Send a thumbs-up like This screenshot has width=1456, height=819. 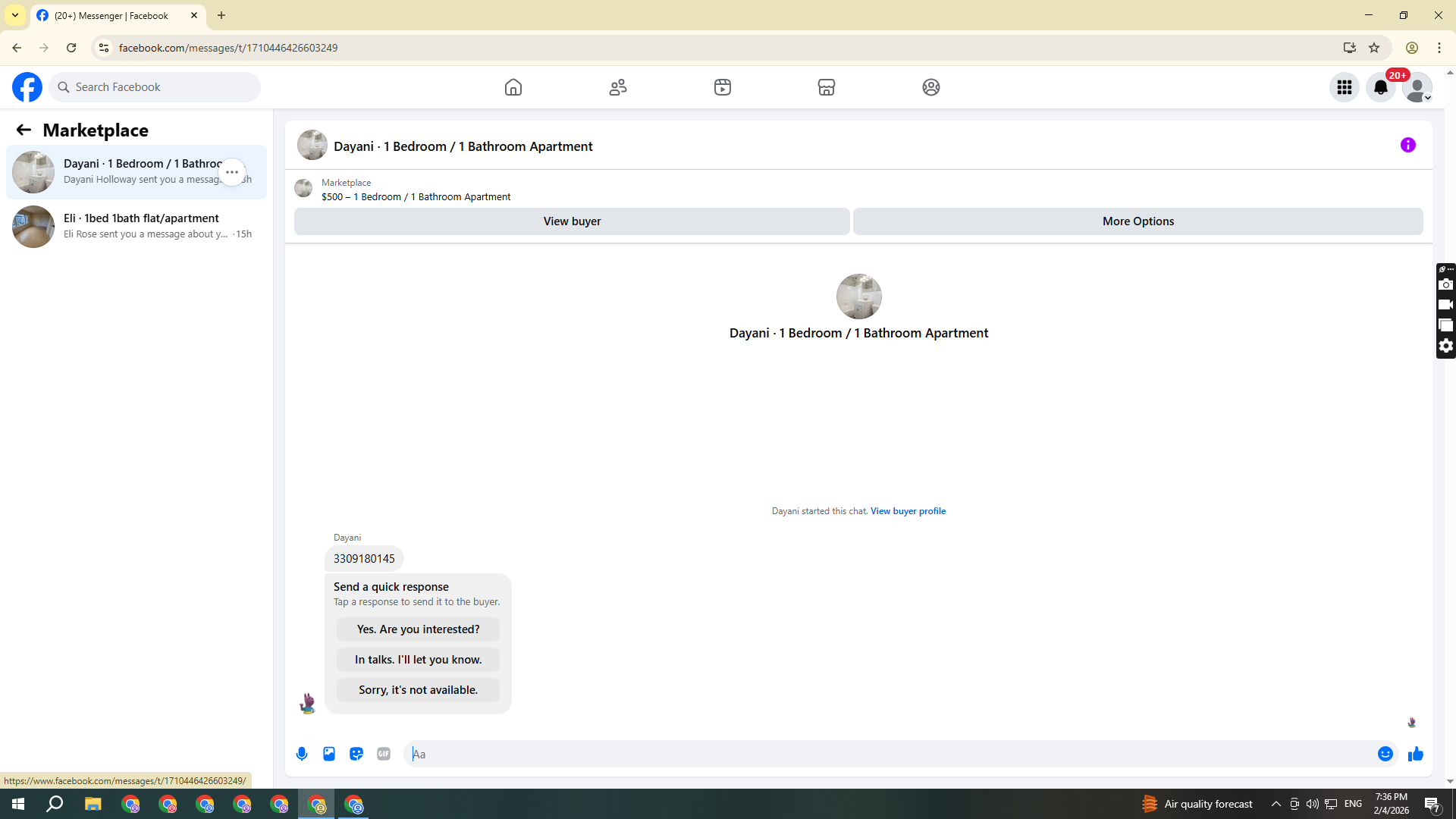(1416, 754)
